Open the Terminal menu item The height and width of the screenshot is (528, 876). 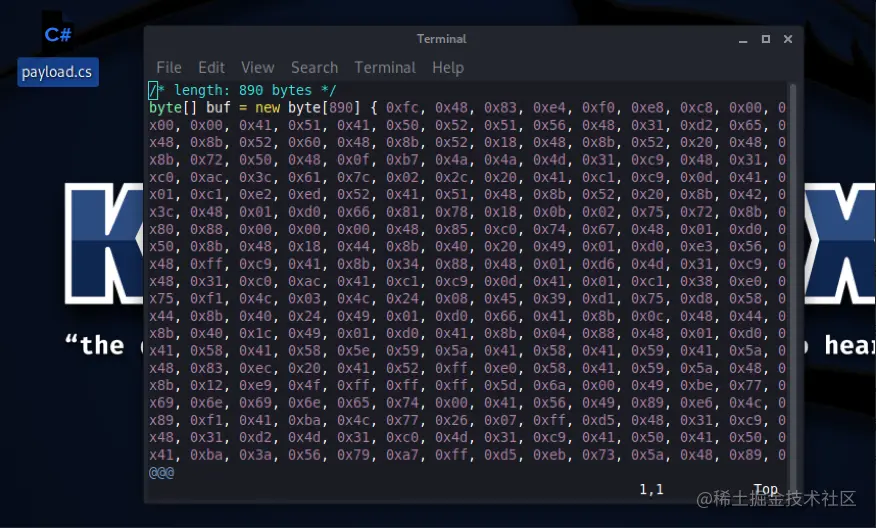(385, 68)
